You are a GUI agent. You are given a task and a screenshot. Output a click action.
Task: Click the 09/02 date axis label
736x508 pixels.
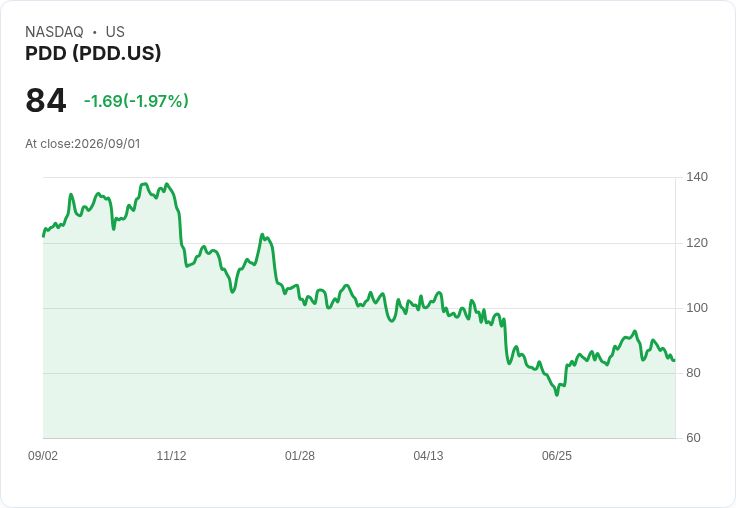click(x=43, y=455)
